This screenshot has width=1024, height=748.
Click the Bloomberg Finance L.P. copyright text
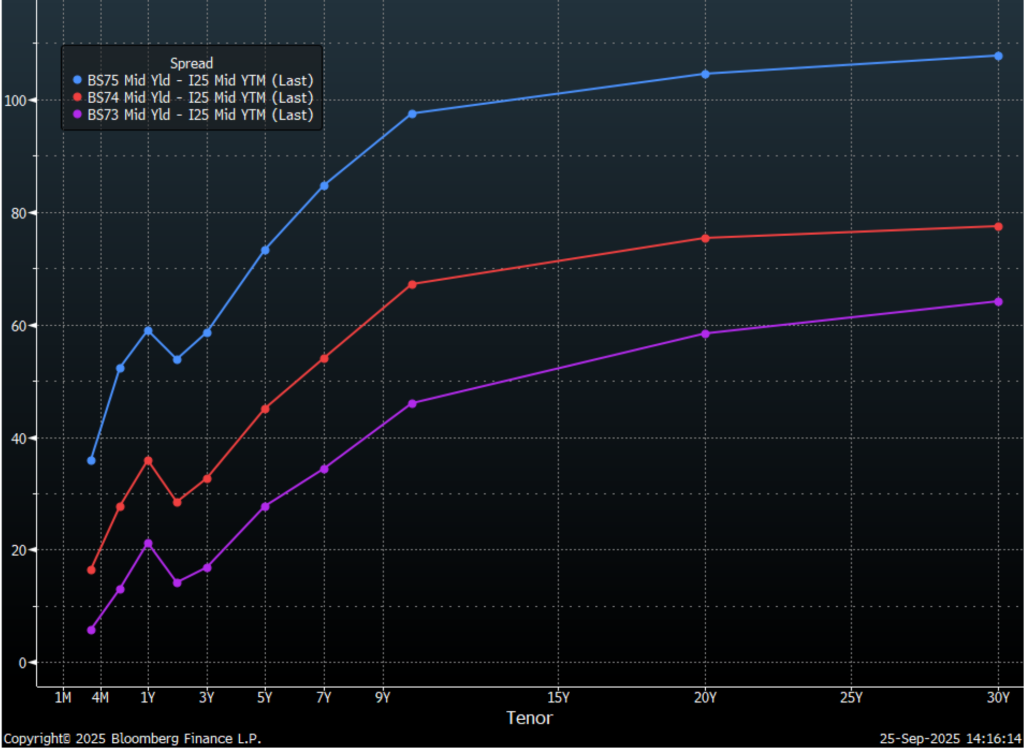(132, 739)
